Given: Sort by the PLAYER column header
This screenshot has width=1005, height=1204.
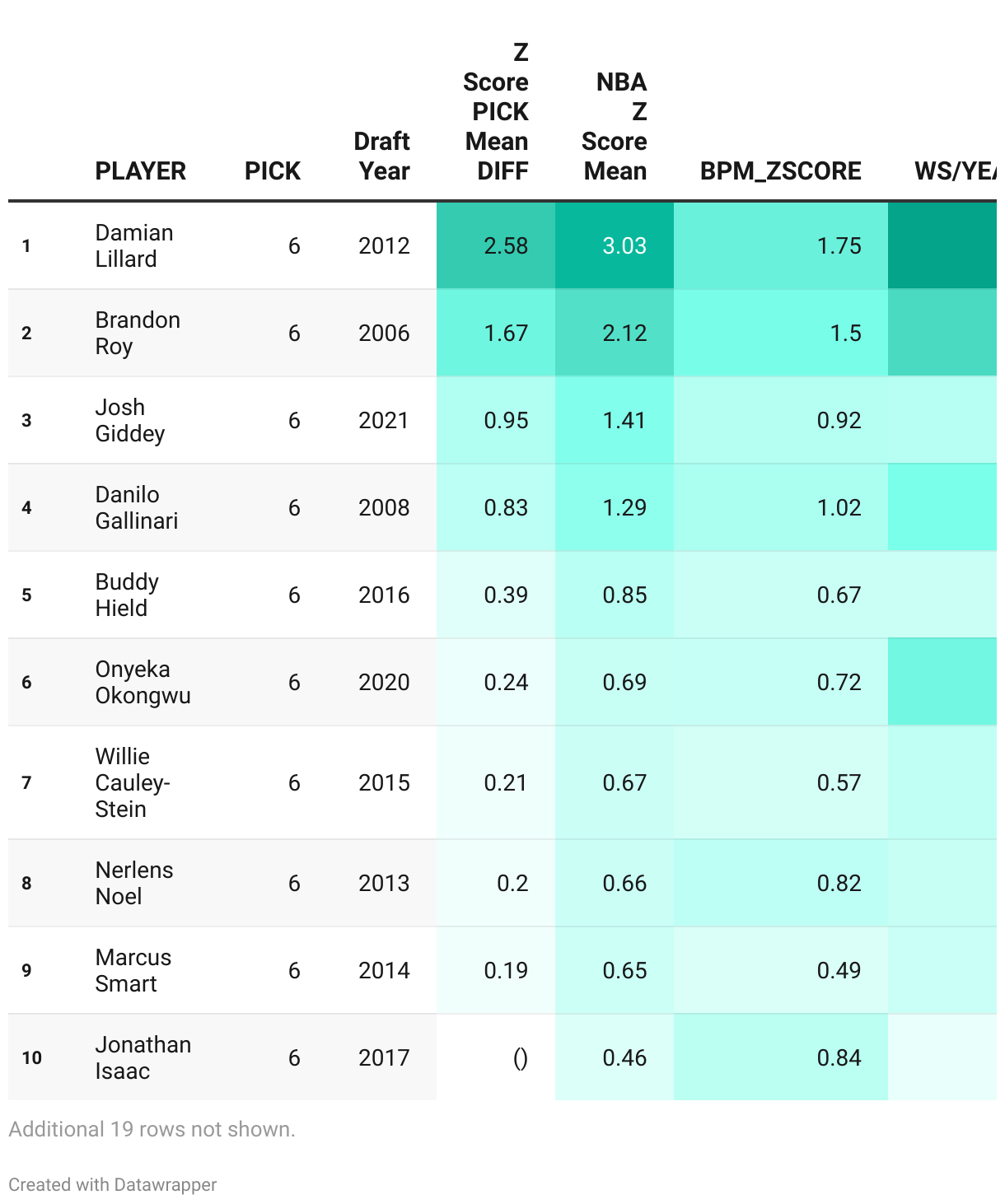Looking at the screenshot, I should 141,170.
